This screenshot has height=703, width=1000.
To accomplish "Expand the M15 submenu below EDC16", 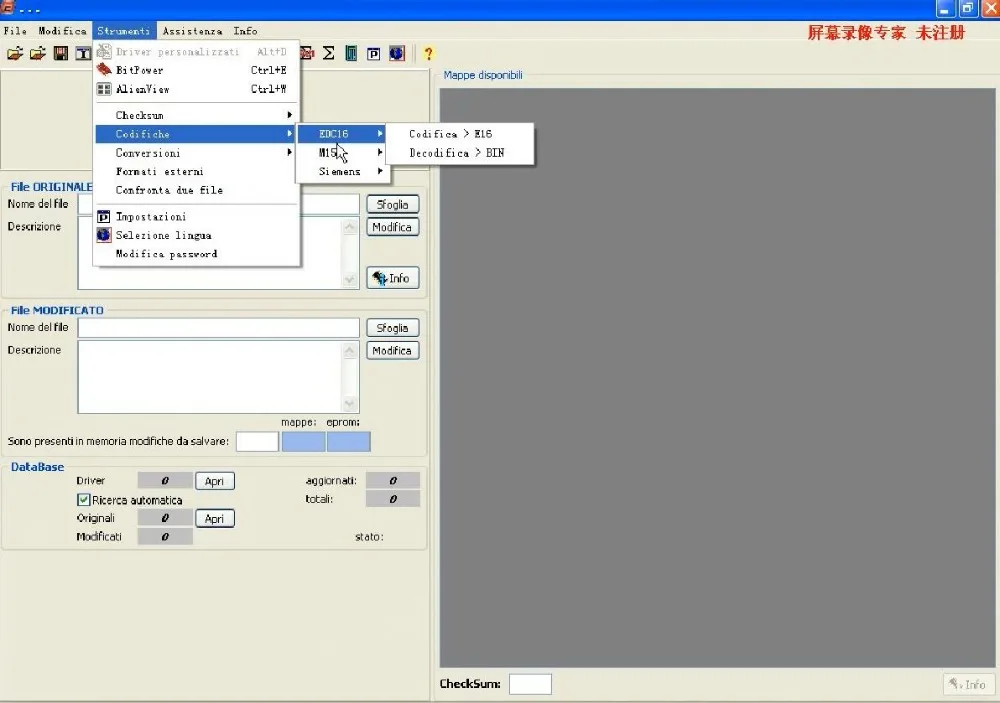I will [341, 152].
